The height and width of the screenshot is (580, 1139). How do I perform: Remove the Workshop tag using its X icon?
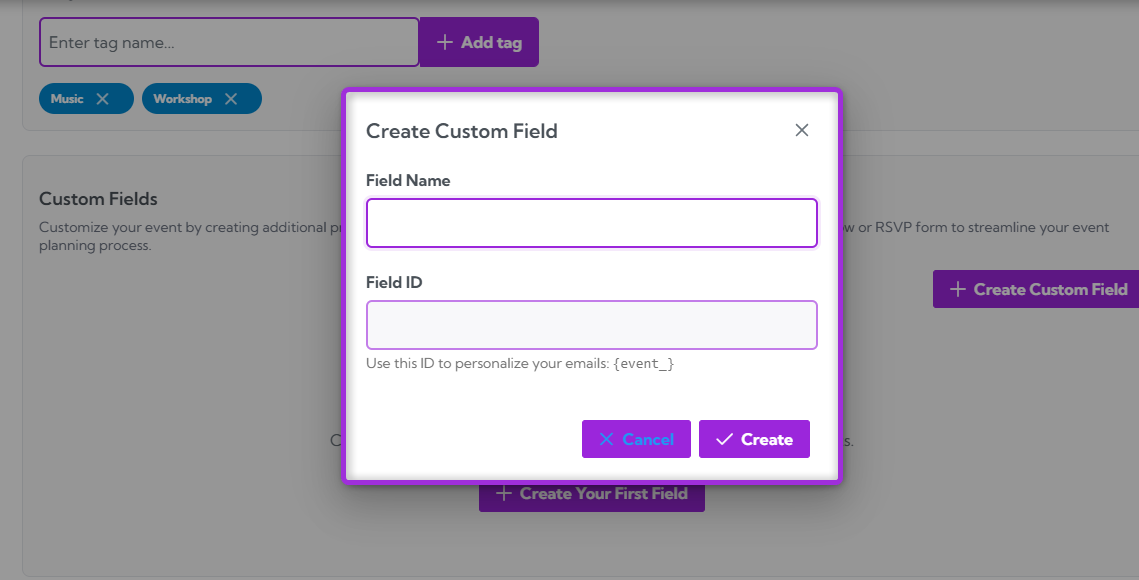pyautogui.click(x=232, y=98)
